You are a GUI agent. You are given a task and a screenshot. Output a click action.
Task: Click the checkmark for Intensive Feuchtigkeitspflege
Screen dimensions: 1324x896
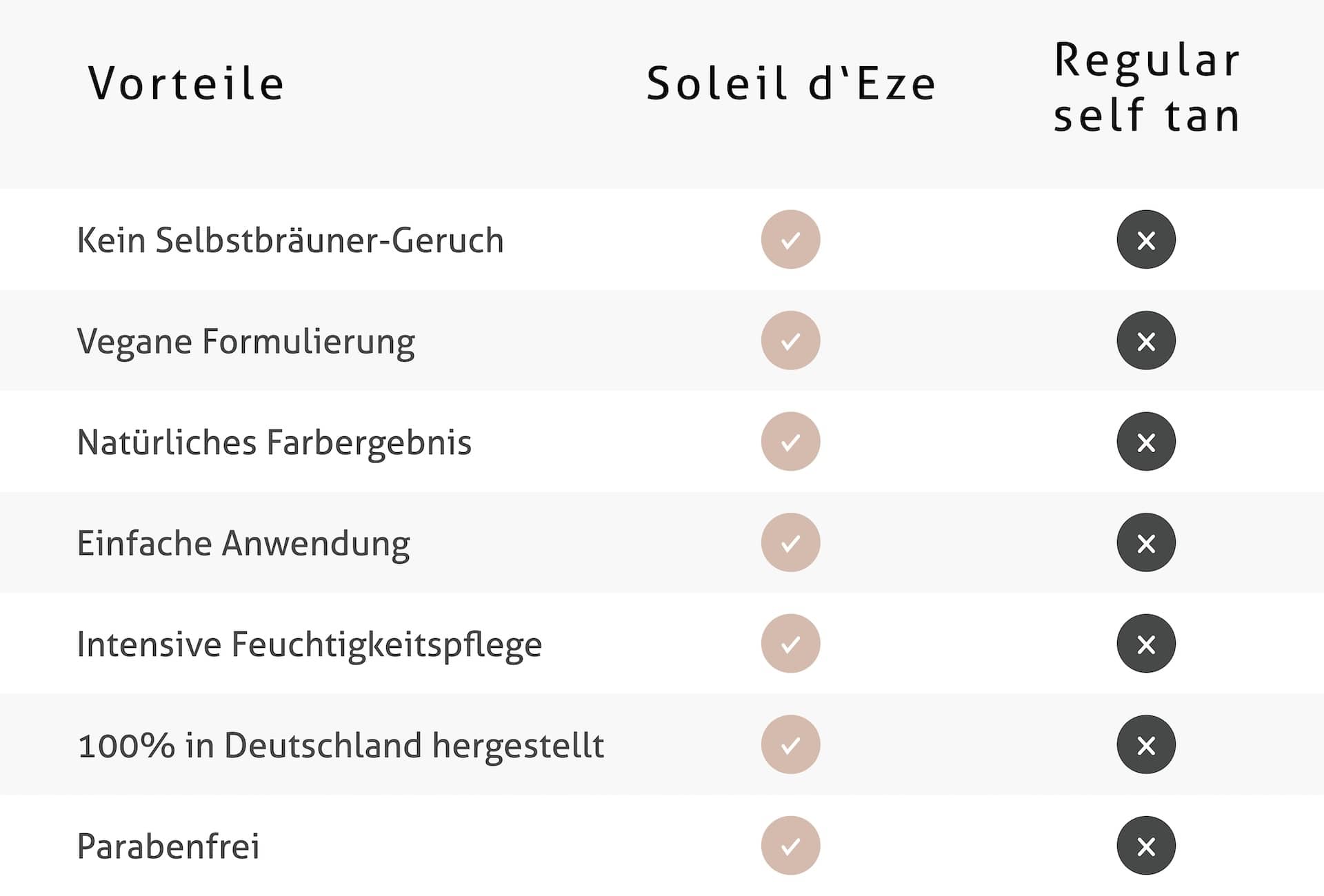790,644
